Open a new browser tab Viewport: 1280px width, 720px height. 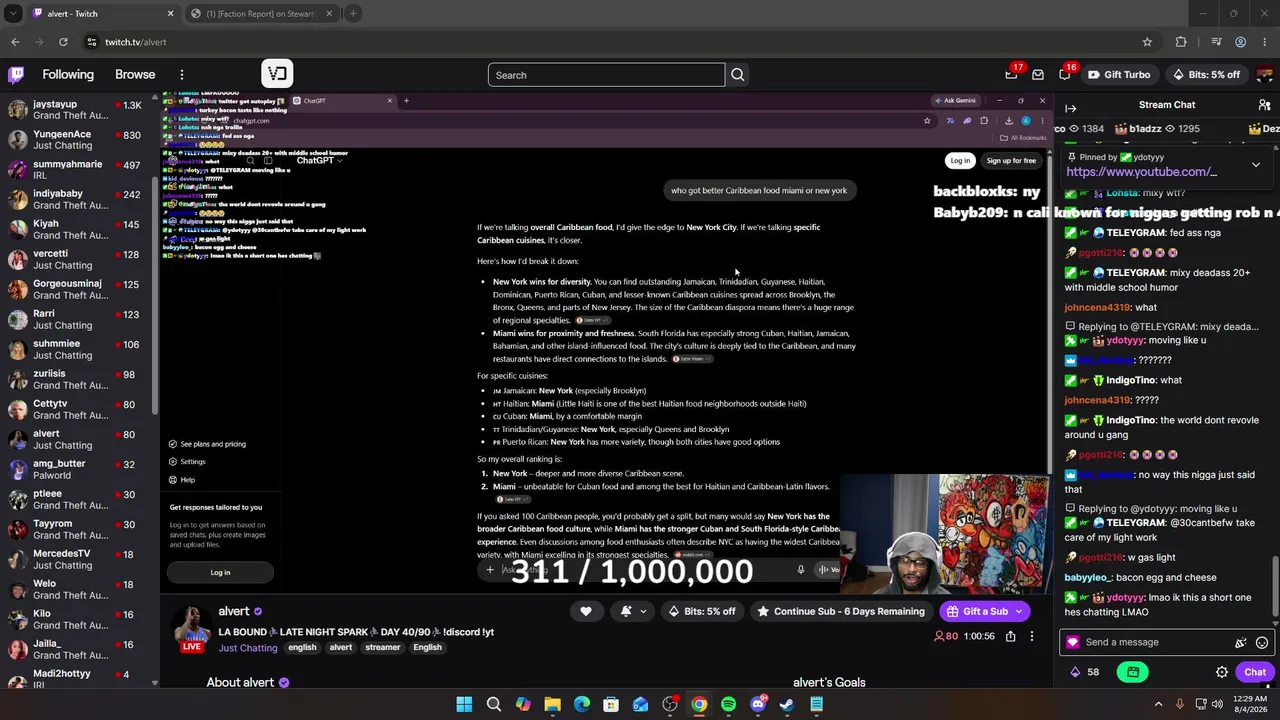[353, 14]
